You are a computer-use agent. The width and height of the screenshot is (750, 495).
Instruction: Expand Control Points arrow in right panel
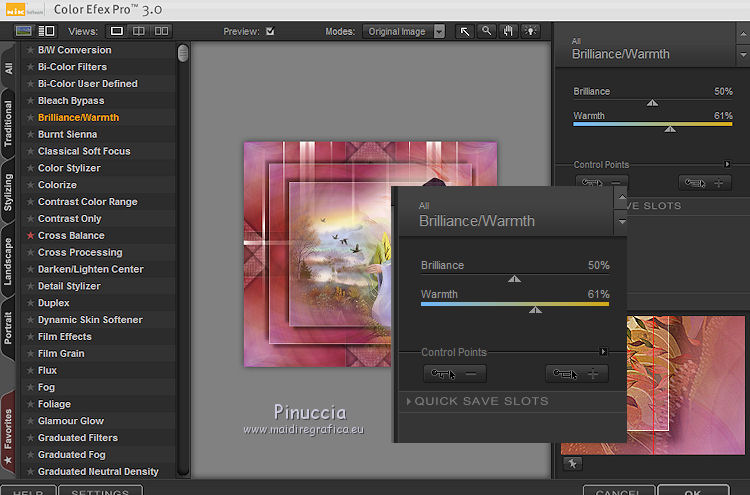[727, 164]
